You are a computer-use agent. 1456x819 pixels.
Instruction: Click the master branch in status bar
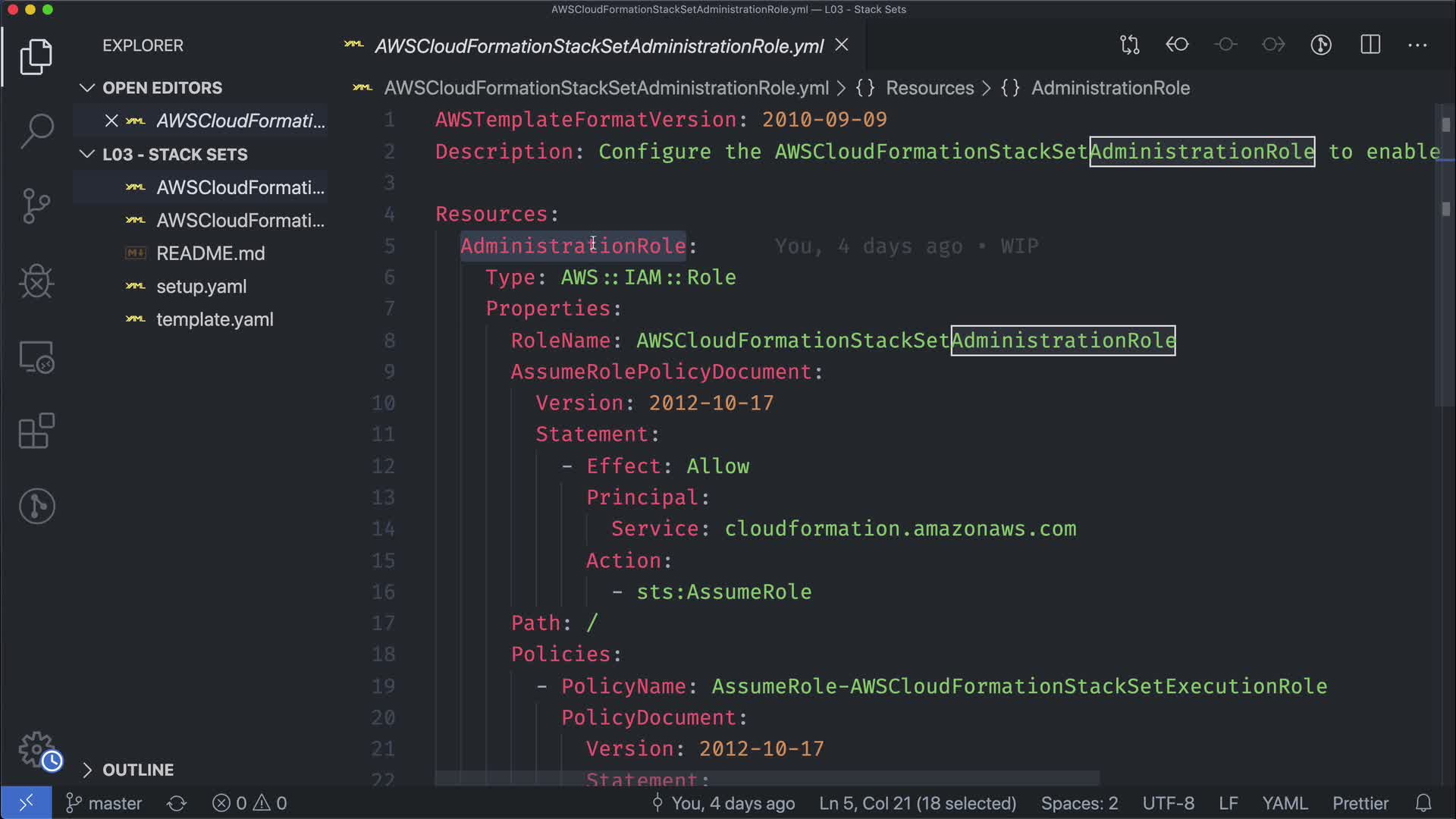point(105,803)
